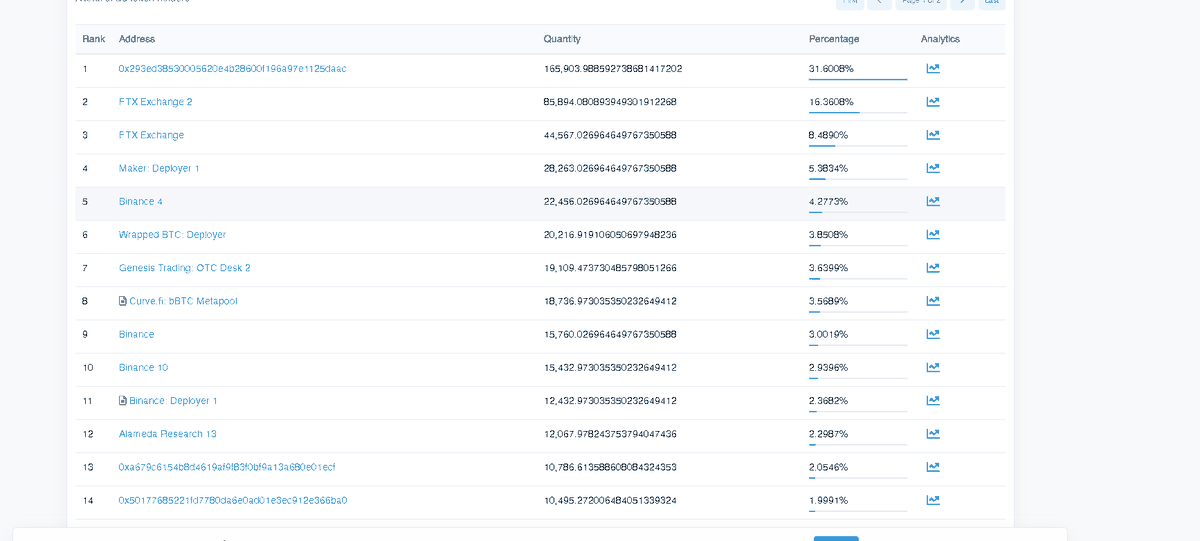Open analytics chart for FTX Exchange row
This screenshot has width=1200, height=541.
(x=933, y=135)
